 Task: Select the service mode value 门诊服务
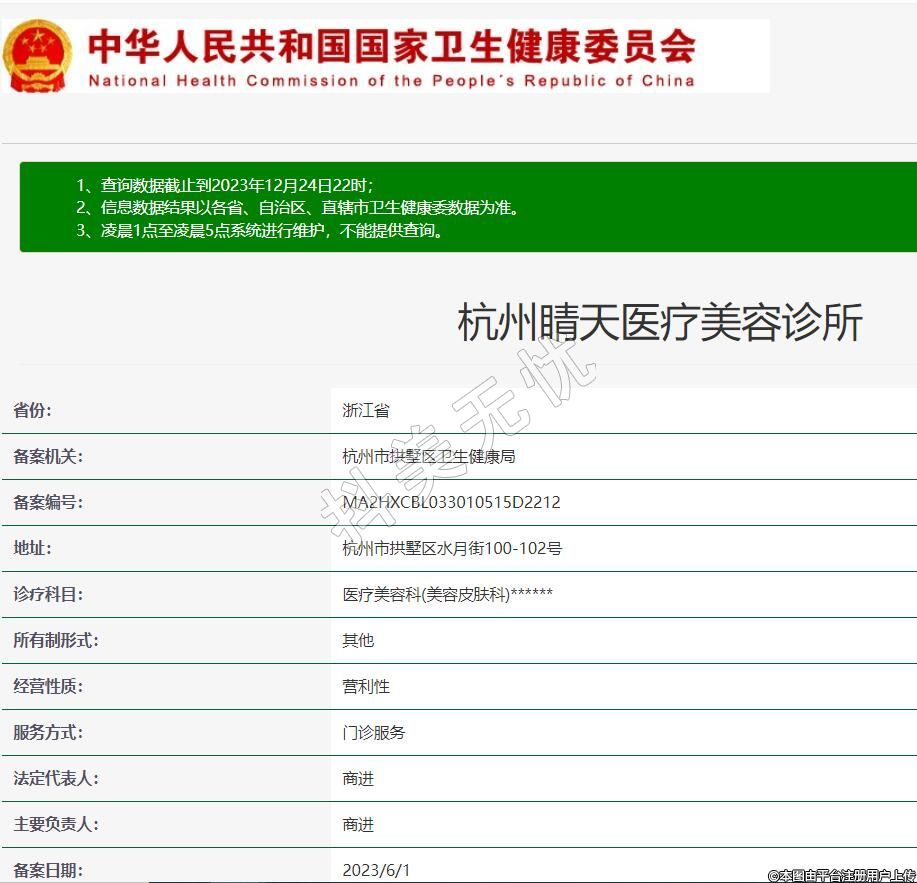tap(374, 732)
